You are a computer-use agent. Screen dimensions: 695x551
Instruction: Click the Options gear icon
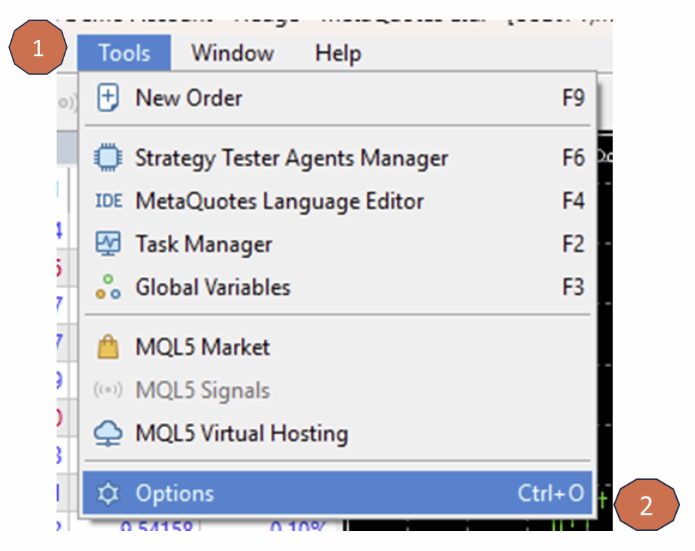107,494
